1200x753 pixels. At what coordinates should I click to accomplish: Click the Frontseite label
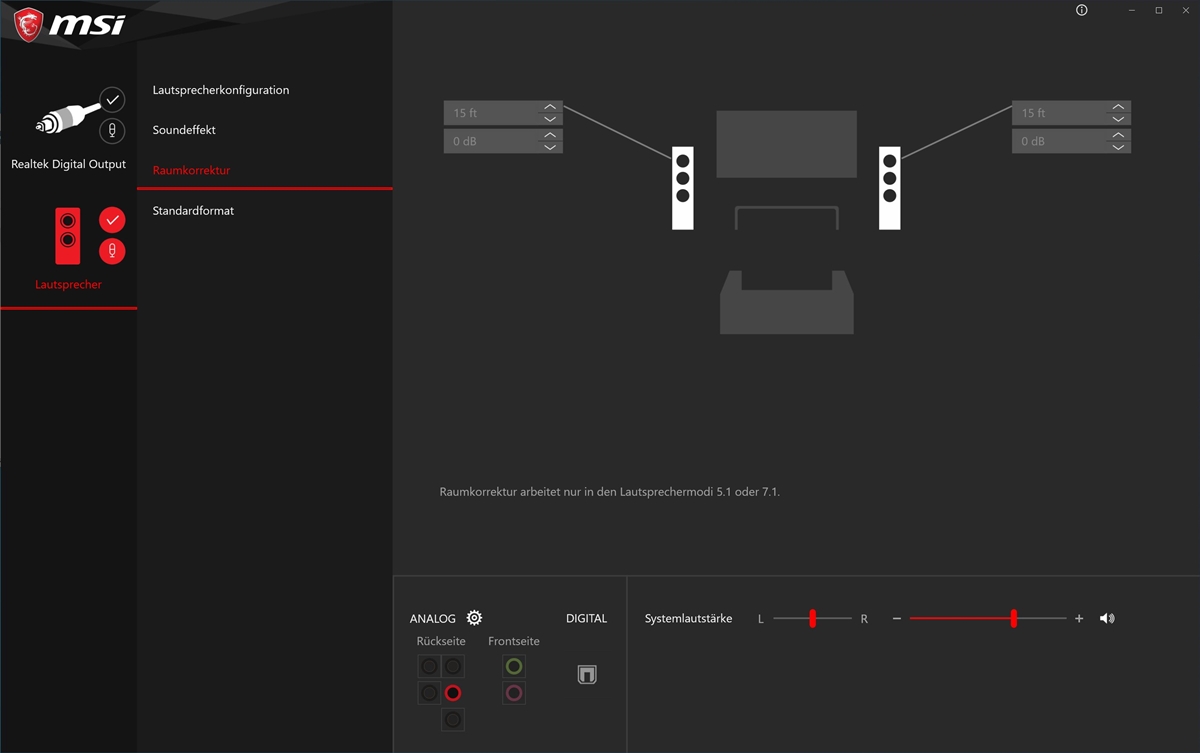click(x=514, y=642)
